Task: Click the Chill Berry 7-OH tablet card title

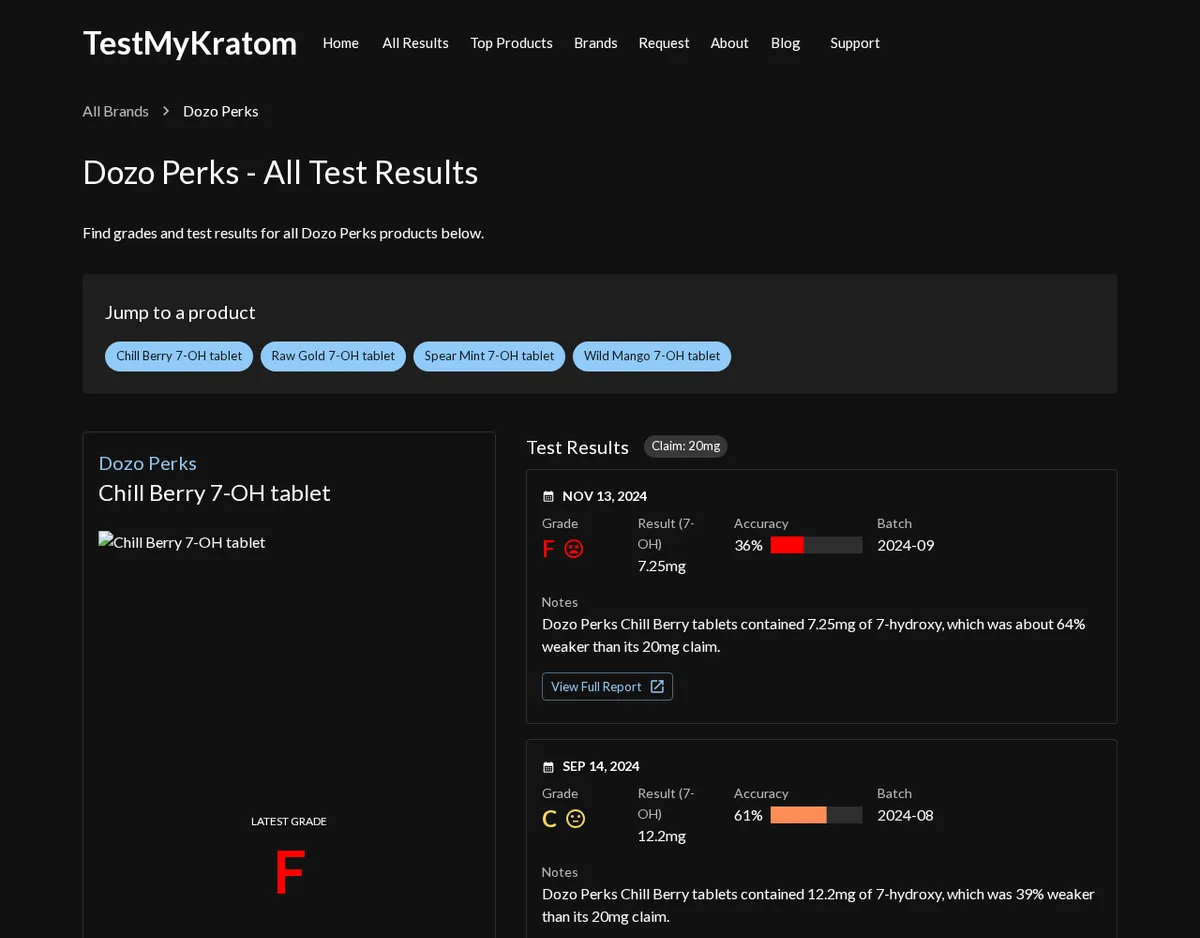Action: (x=214, y=493)
